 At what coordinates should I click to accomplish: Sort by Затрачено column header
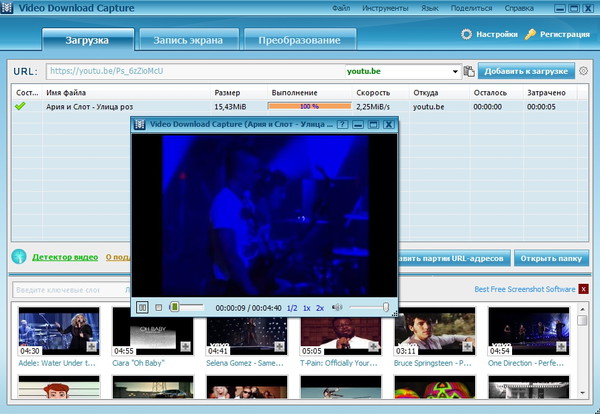[x=550, y=93]
